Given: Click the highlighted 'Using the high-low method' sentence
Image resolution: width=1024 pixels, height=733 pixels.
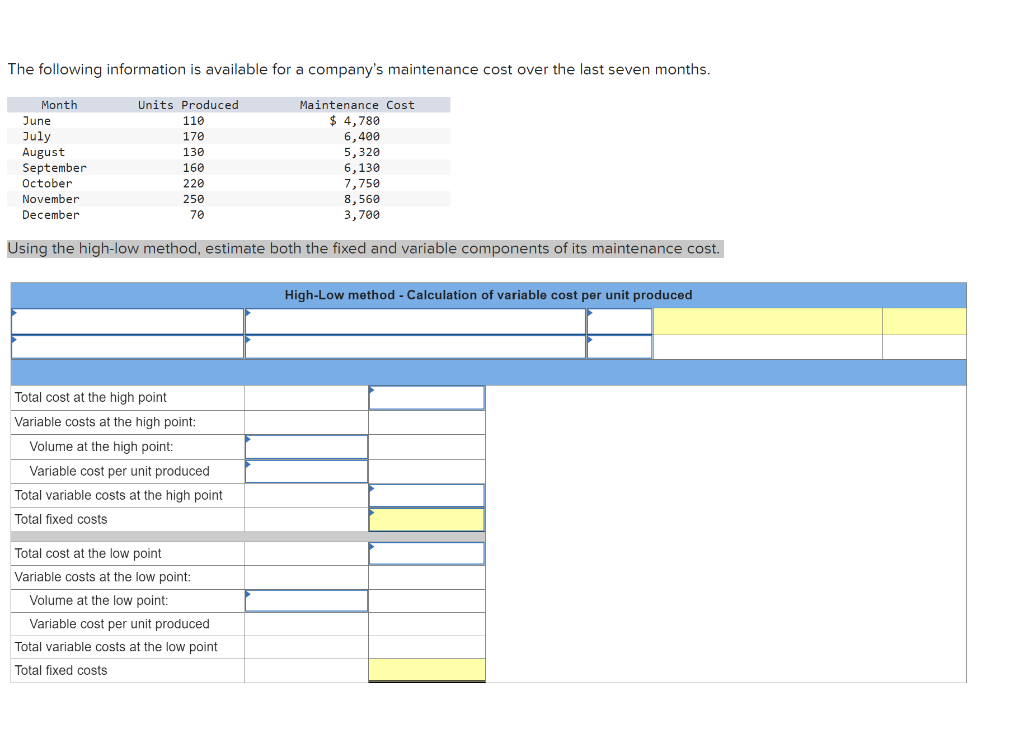Looking at the screenshot, I should (x=364, y=249).
